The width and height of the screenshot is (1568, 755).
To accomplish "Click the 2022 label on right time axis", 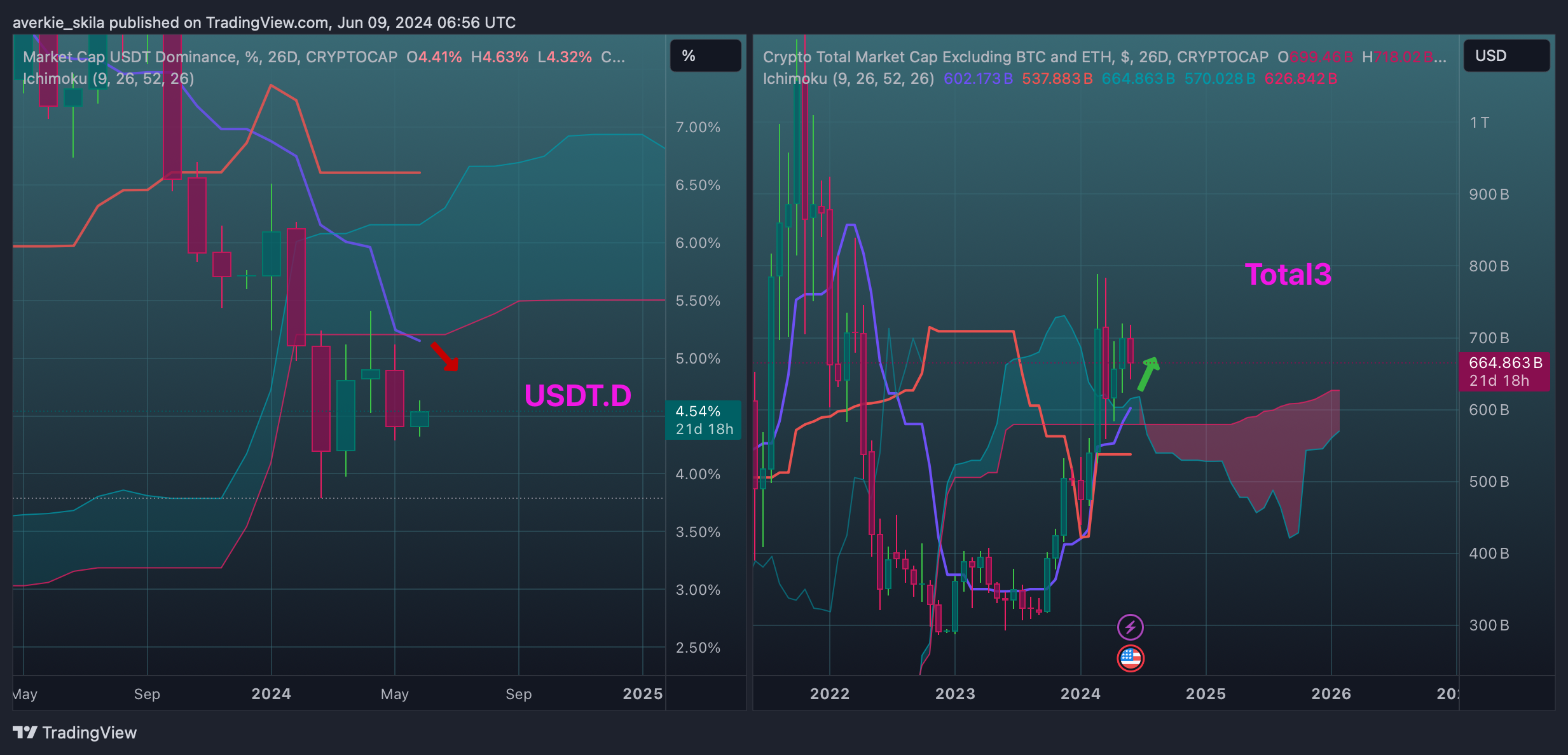I will point(829,694).
